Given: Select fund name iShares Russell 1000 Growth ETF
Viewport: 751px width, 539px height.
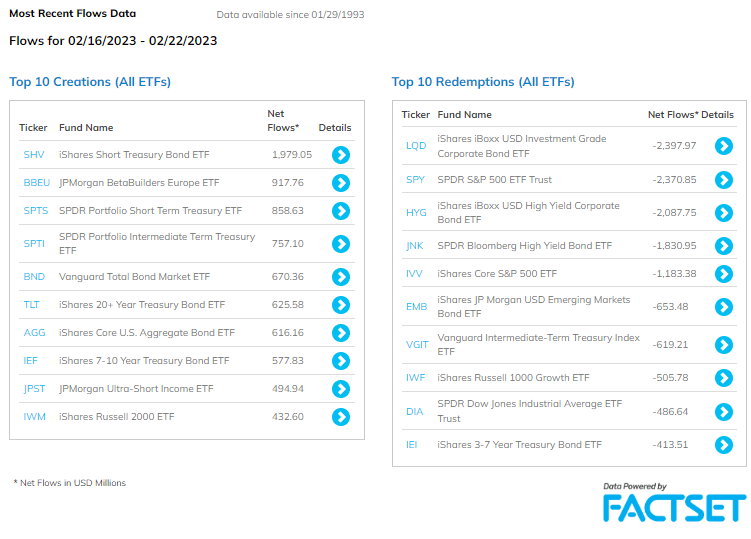Looking at the screenshot, I should [x=513, y=378].
